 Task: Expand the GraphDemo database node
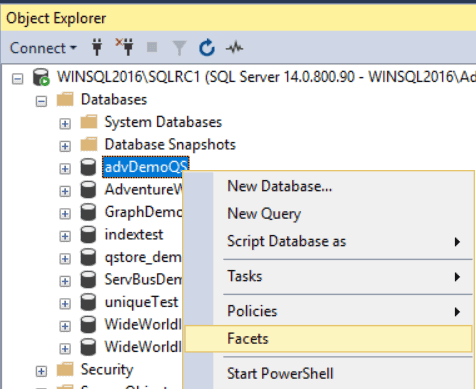65,214
